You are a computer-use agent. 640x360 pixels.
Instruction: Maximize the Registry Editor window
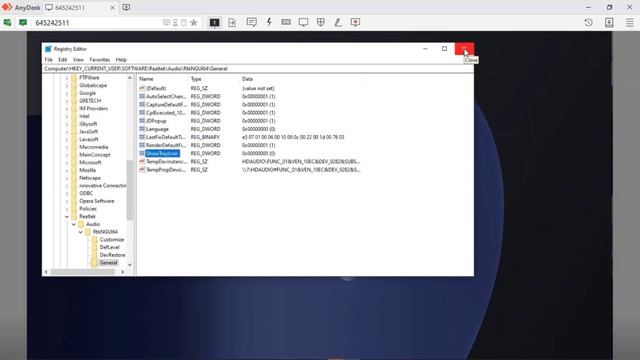pos(444,49)
